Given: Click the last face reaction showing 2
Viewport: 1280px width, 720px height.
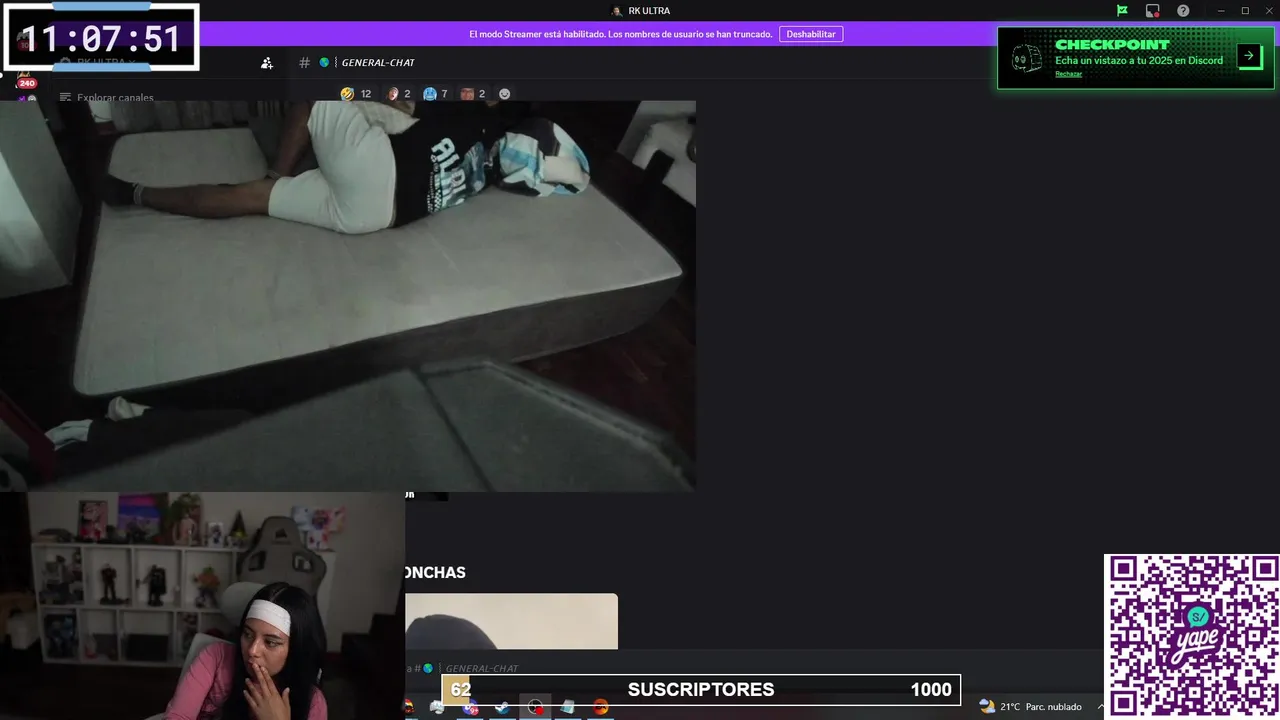Looking at the screenshot, I should pos(473,94).
